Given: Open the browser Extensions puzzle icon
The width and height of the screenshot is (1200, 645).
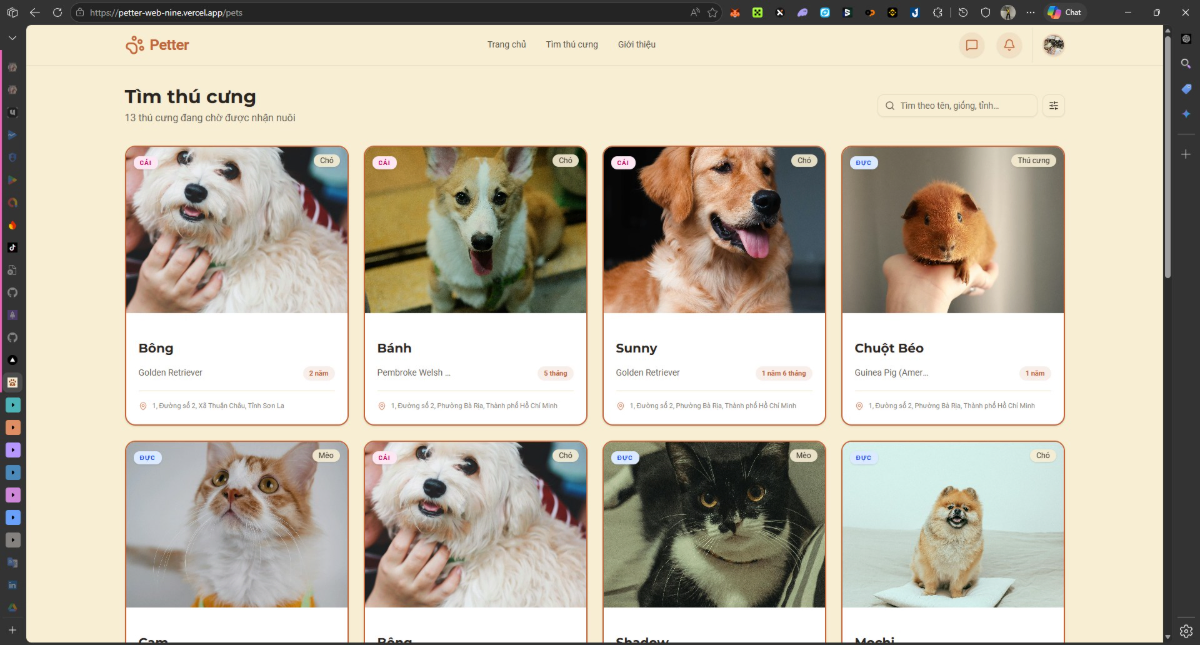Looking at the screenshot, I should (938, 13).
